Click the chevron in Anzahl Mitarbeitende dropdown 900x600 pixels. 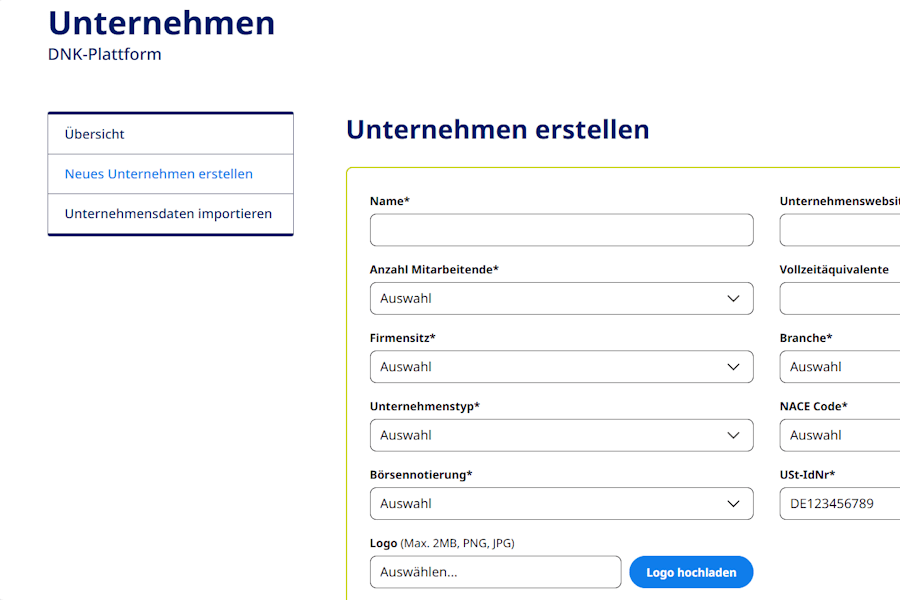(x=733, y=299)
